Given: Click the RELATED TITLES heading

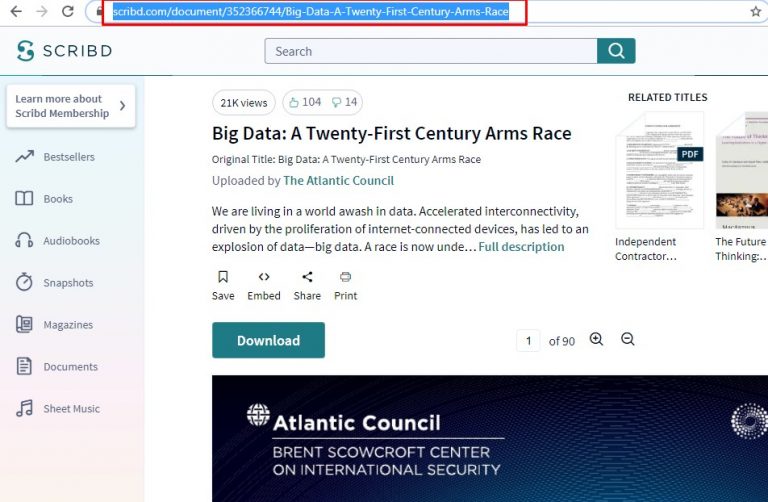Looking at the screenshot, I should pyautogui.click(x=668, y=97).
